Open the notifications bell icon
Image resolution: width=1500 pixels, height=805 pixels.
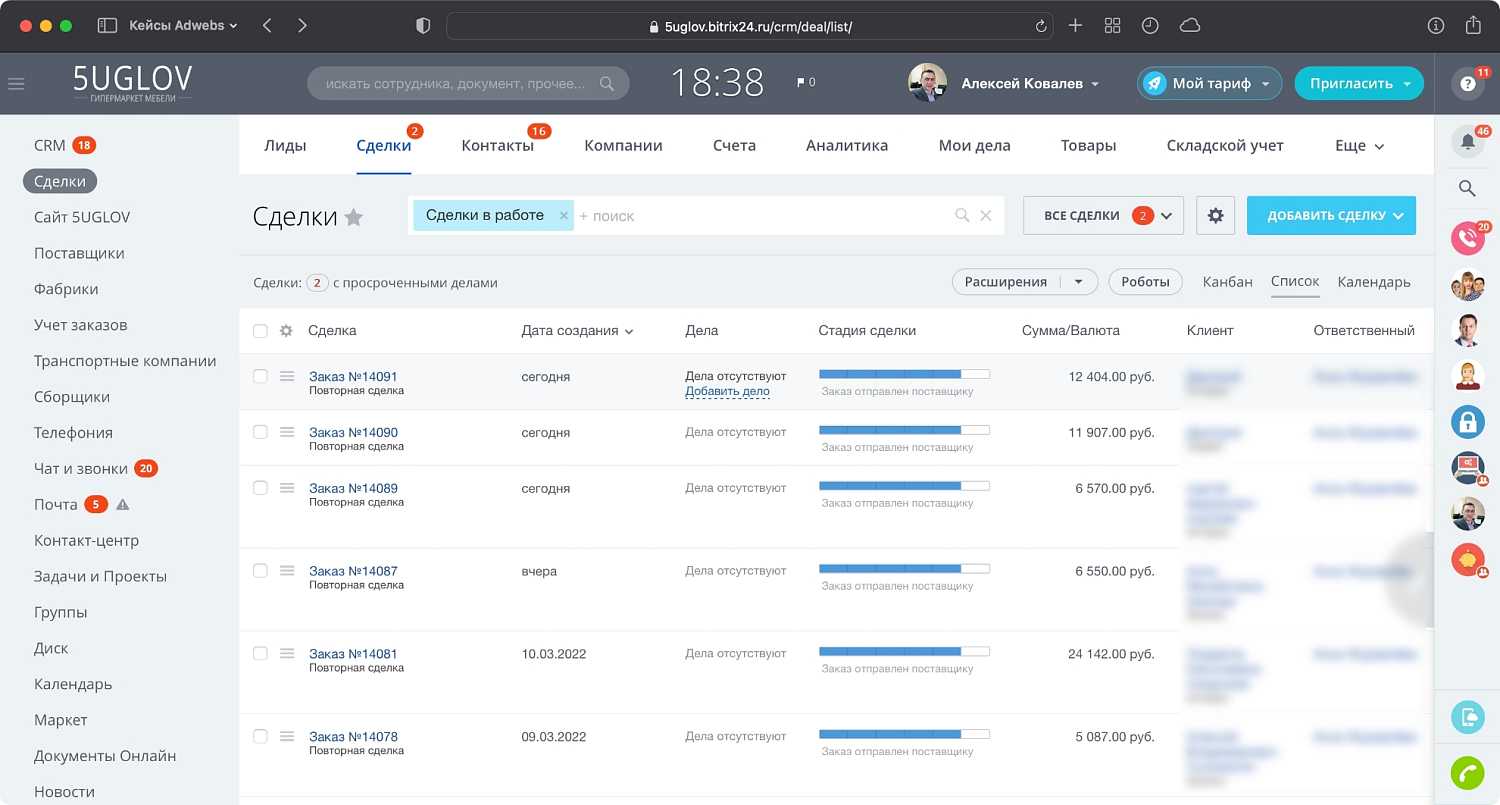1467,141
